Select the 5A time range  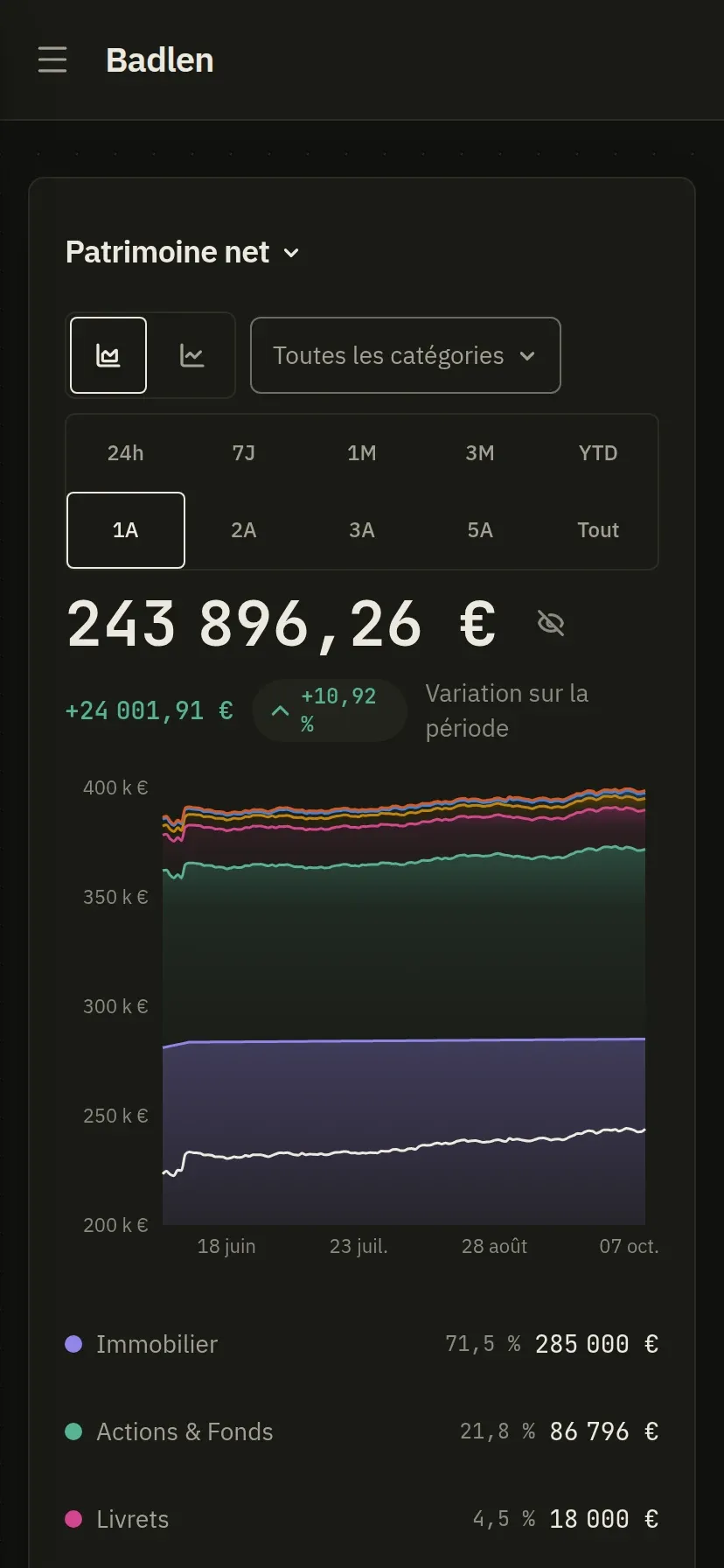pyautogui.click(x=480, y=530)
